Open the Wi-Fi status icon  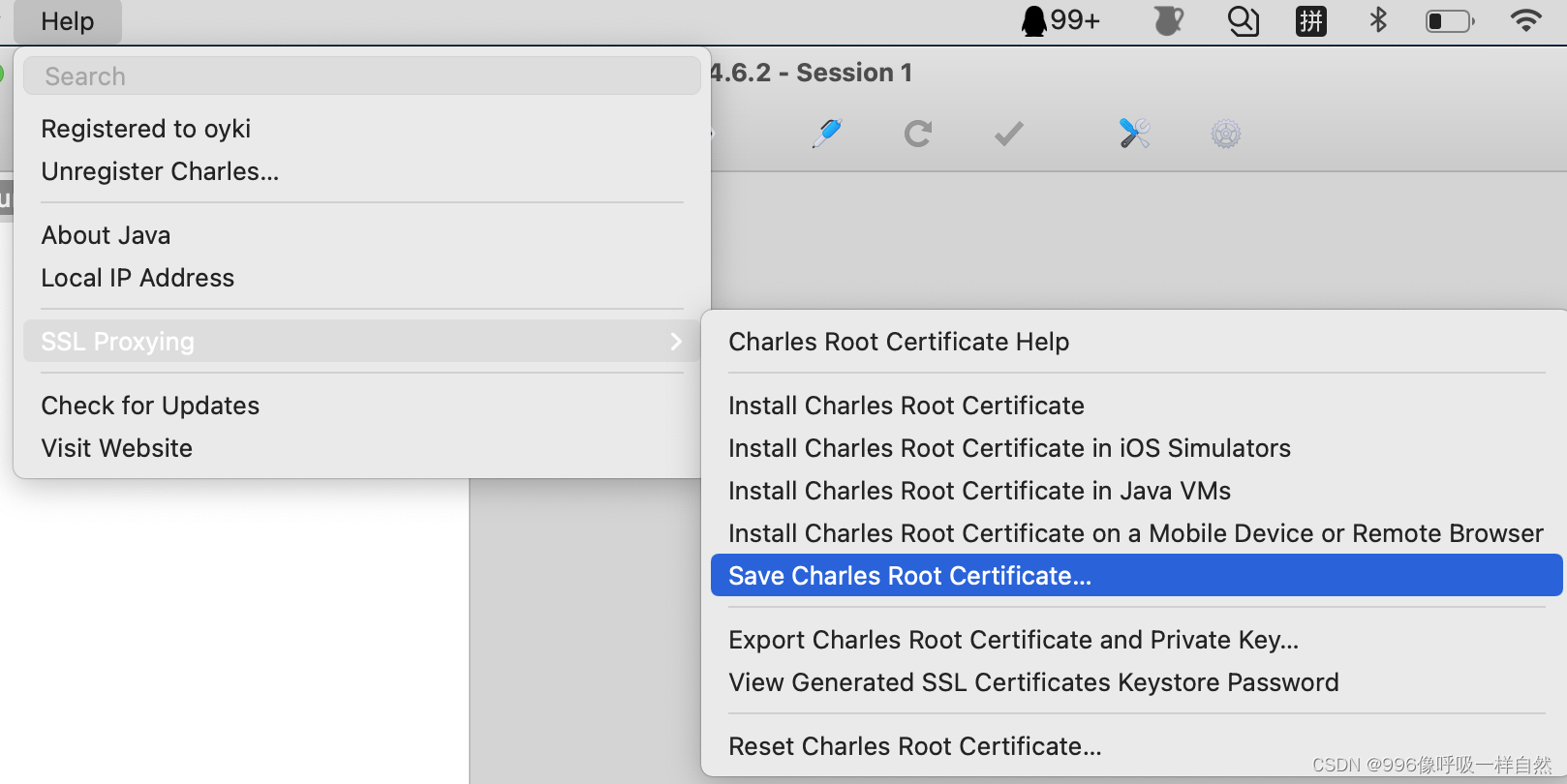coord(1526,20)
